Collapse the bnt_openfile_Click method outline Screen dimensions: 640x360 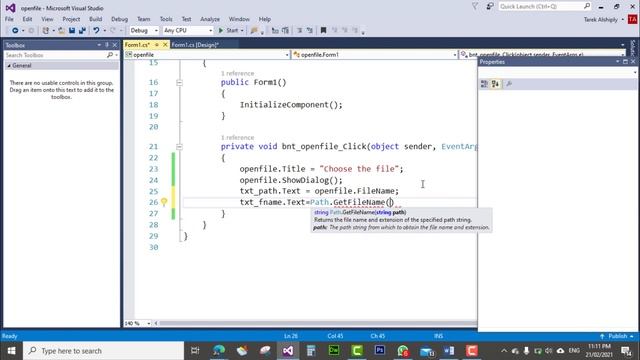point(179,147)
